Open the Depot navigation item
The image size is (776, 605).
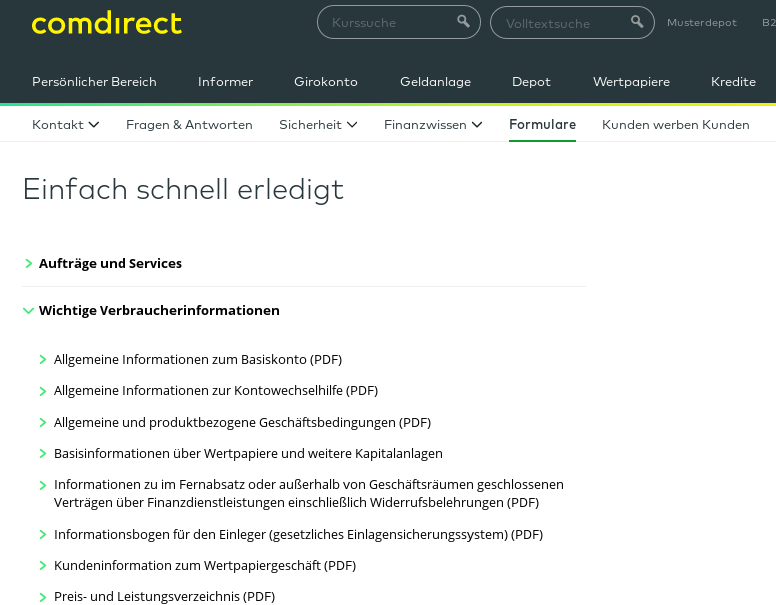[531, 82]
